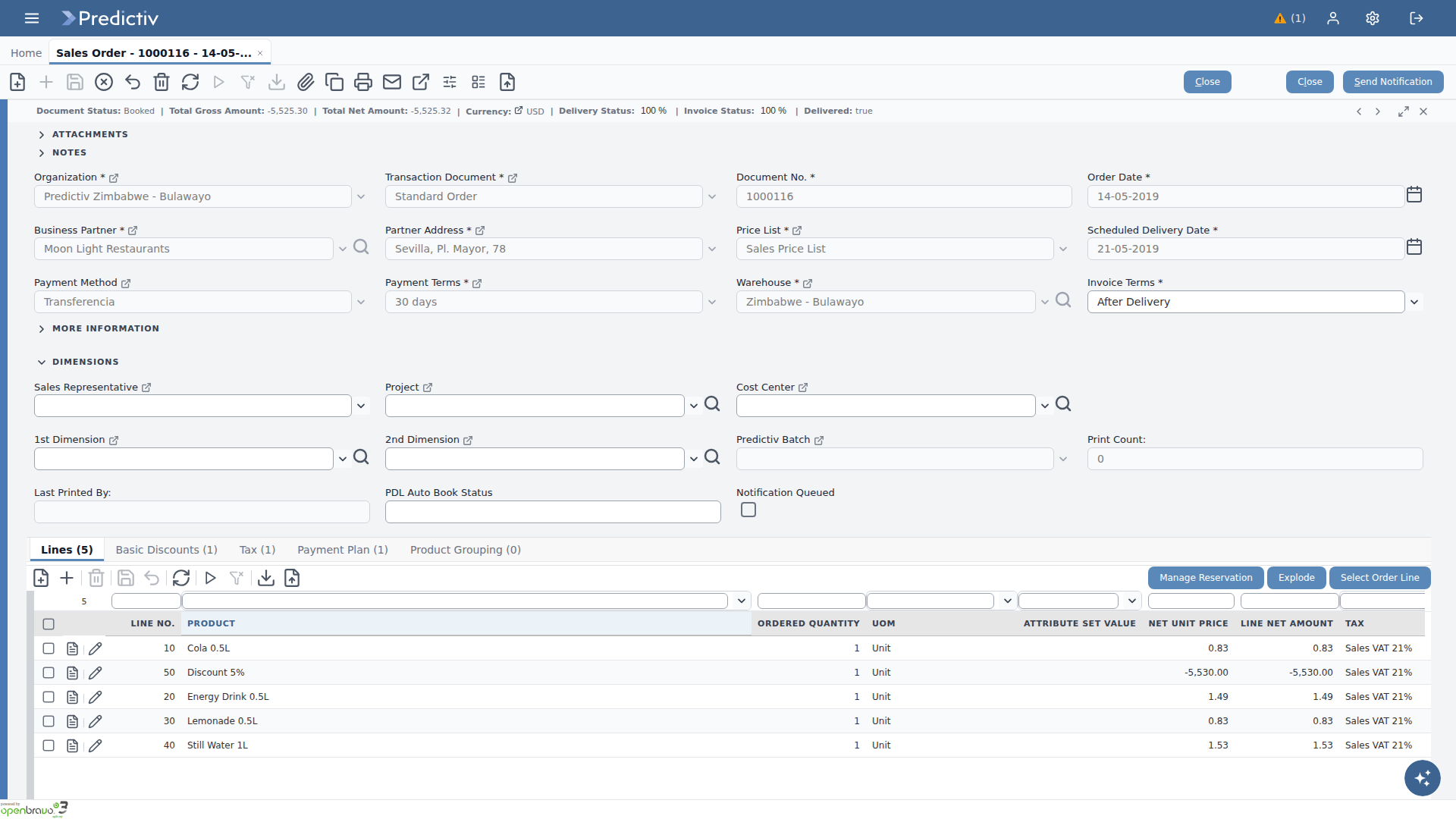Switch to the Home tab

click(x=26, y=53)
